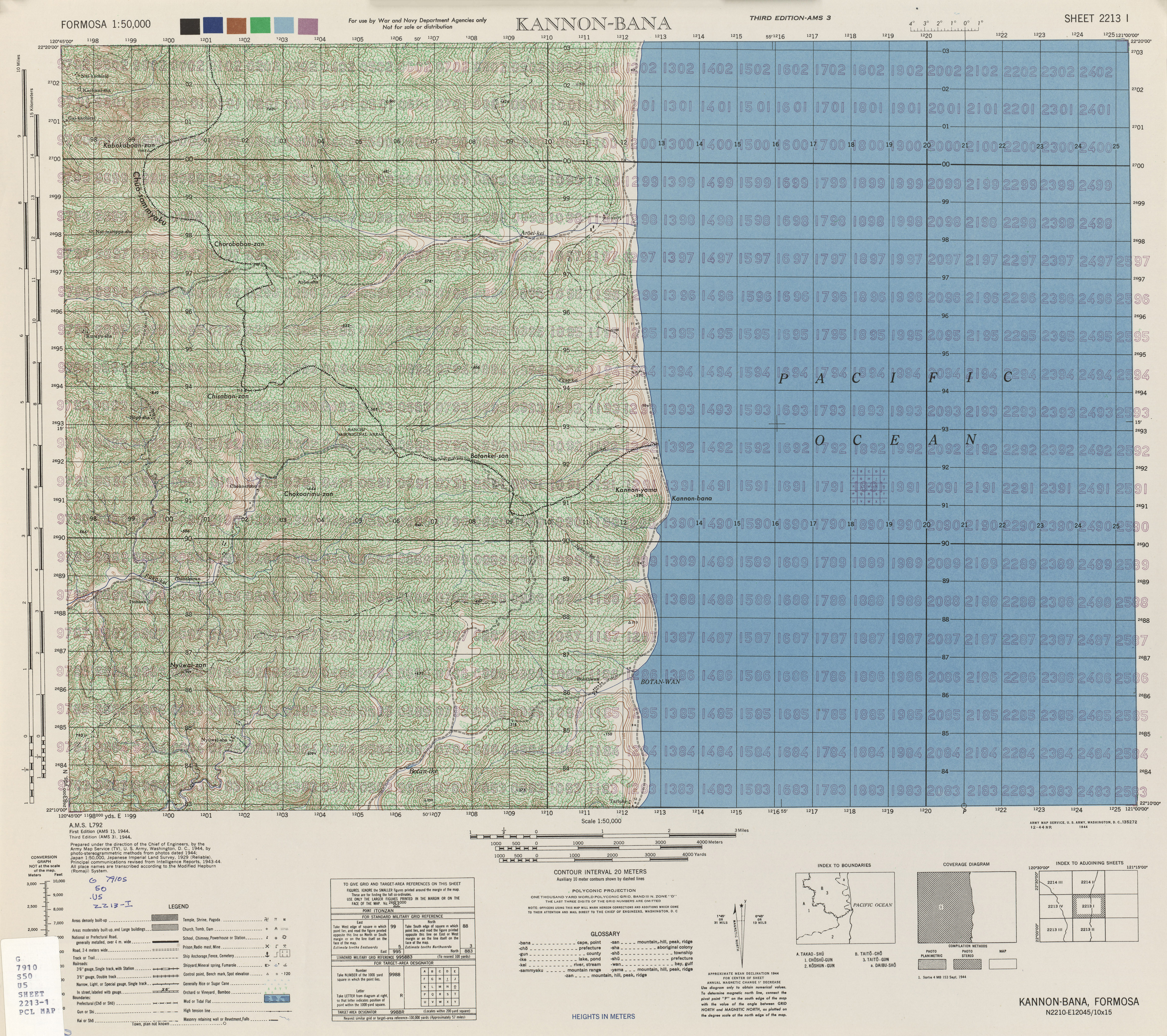Click the Mud or Tidal Flat legend pattern
Viewport: 1167px width, 1036px height.
(277, 998)
